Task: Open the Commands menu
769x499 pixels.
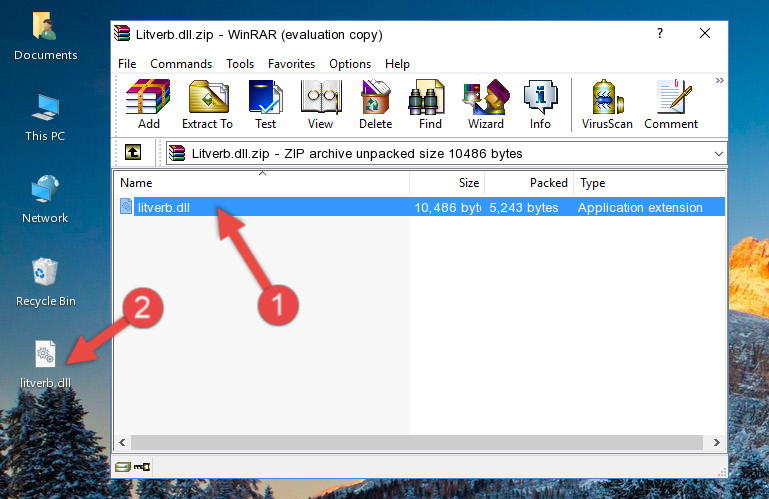Action: point(181,64)
